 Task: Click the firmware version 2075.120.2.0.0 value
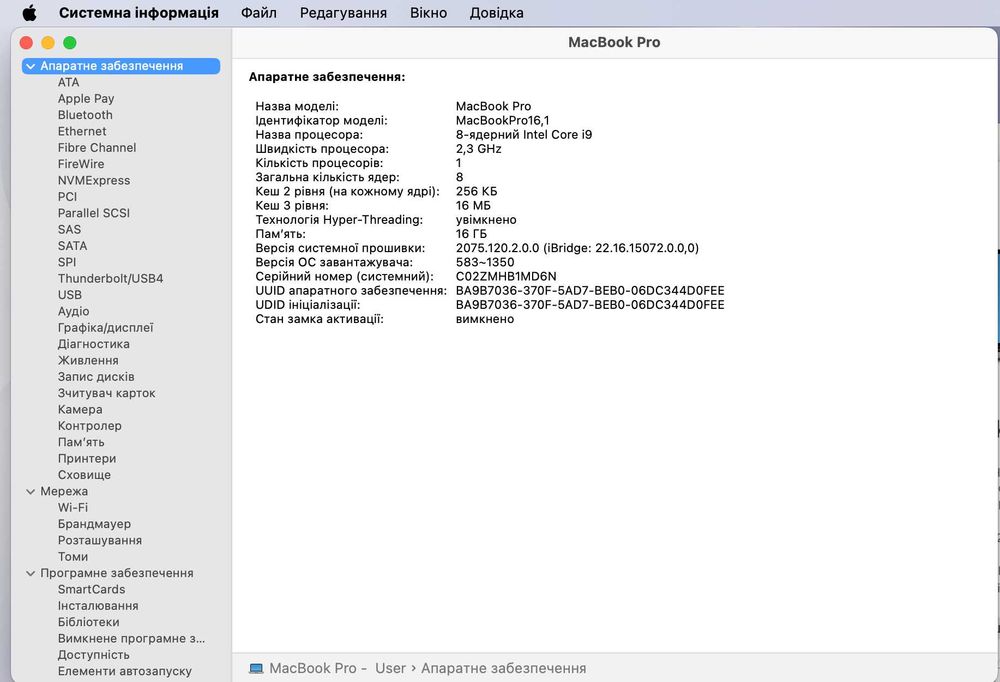[x=577, y=248]
